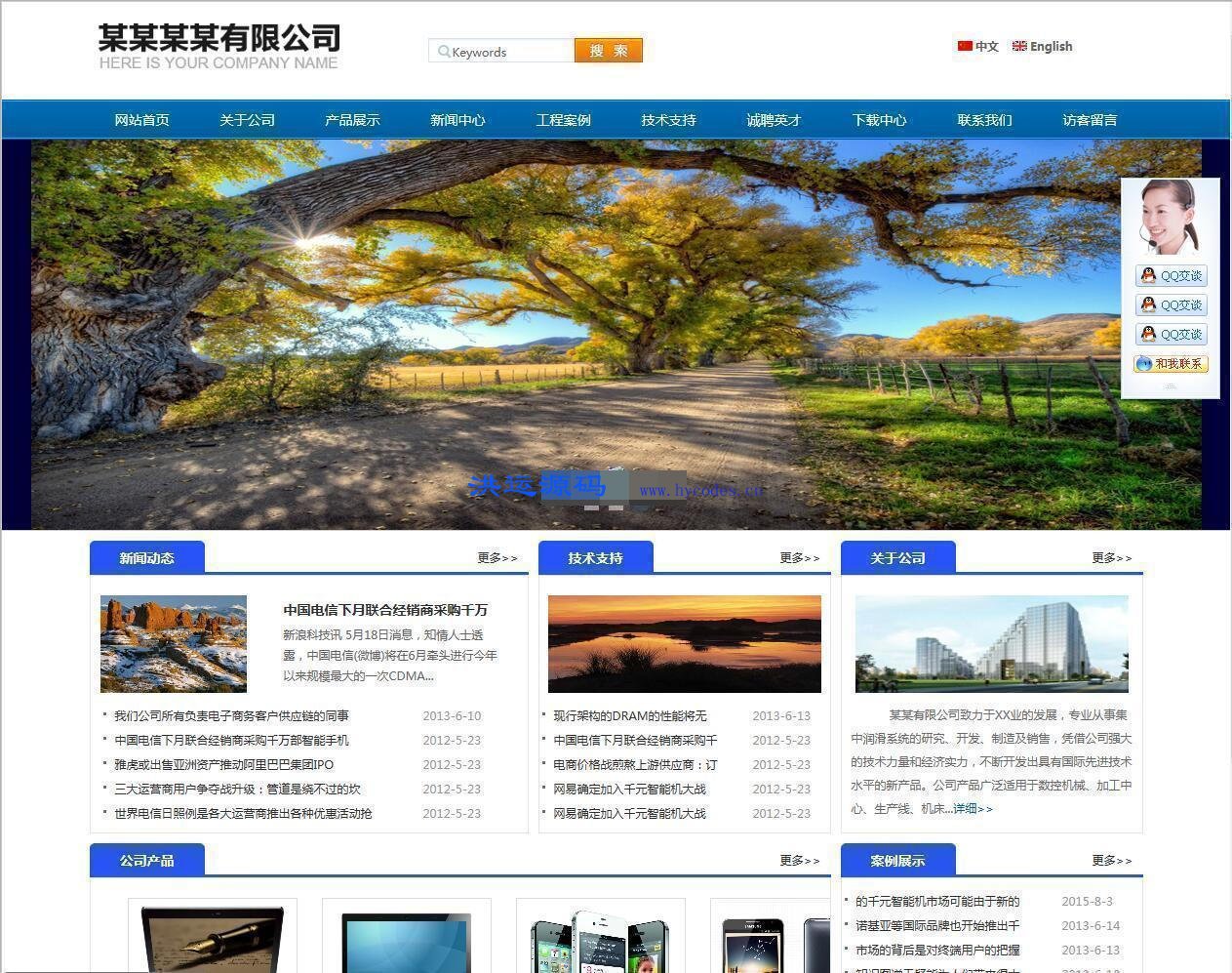
Task: Open 产品展示 in navigation bar
Action: point(353,120)
